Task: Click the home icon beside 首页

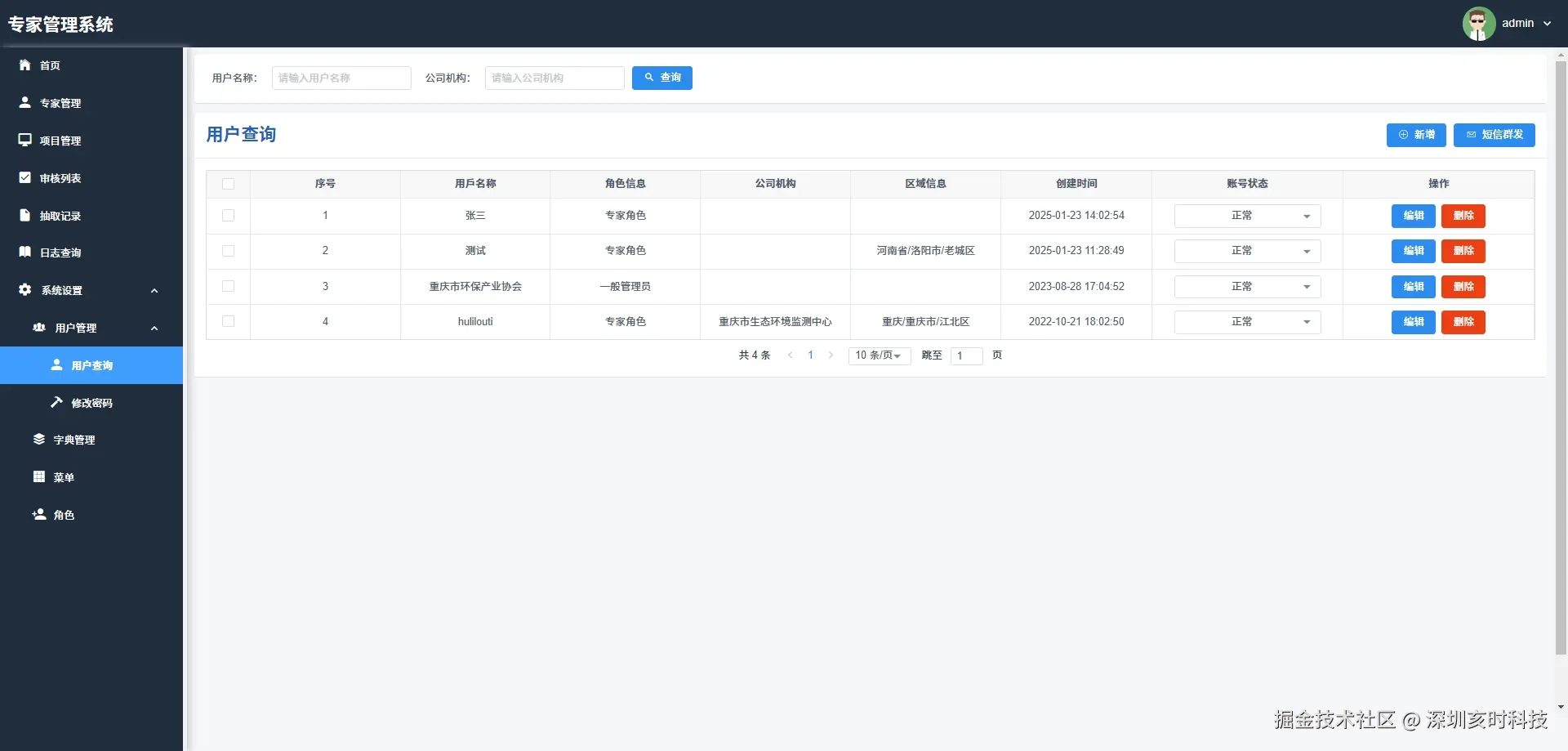Action: [24, 65]
